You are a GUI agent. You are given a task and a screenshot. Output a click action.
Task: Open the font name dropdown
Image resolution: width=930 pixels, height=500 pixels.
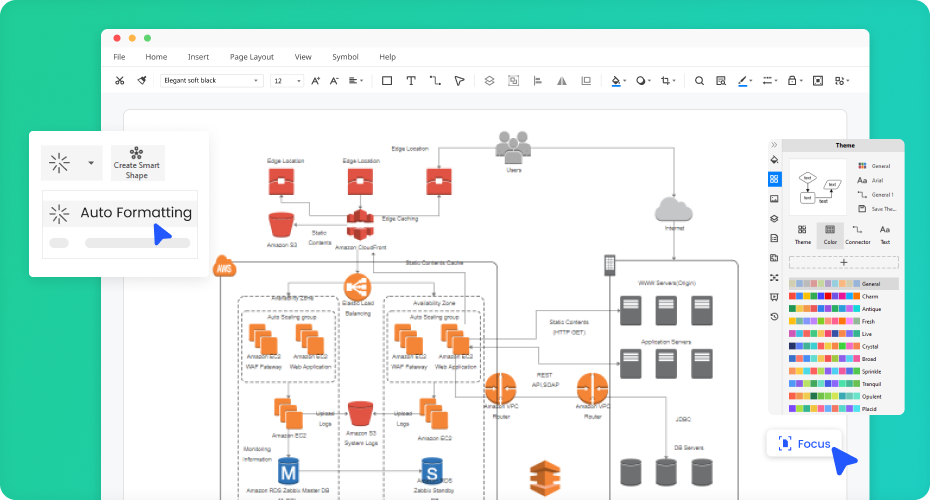coord(211,81)
